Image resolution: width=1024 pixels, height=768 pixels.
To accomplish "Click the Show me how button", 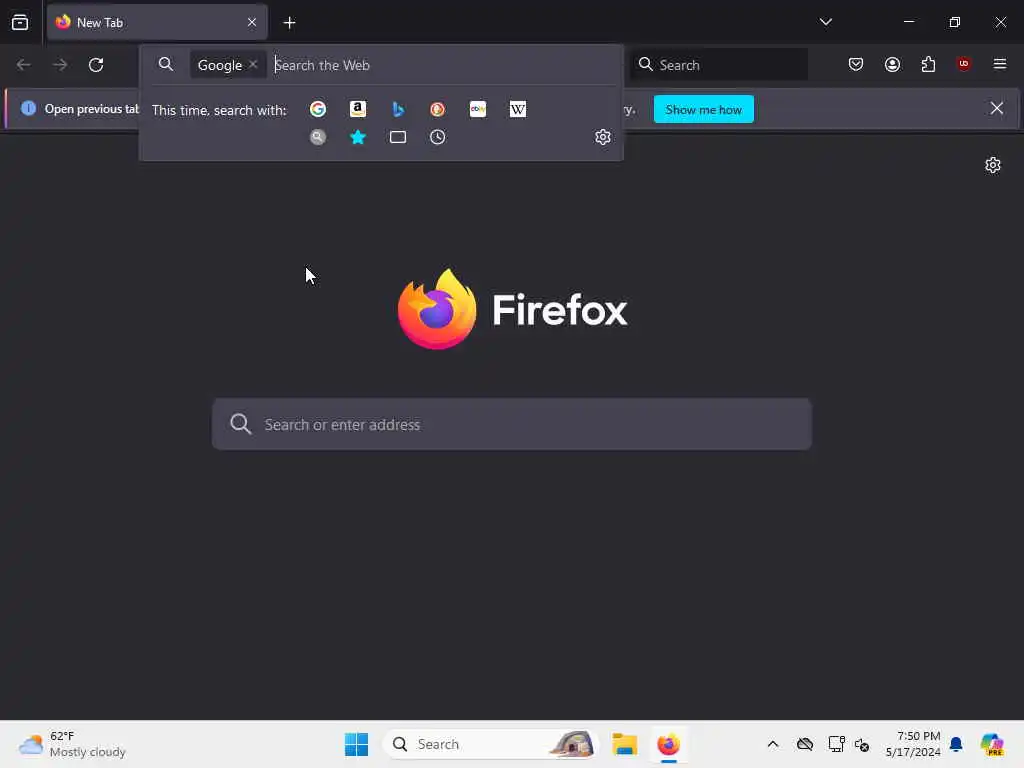I will (703, 109).
